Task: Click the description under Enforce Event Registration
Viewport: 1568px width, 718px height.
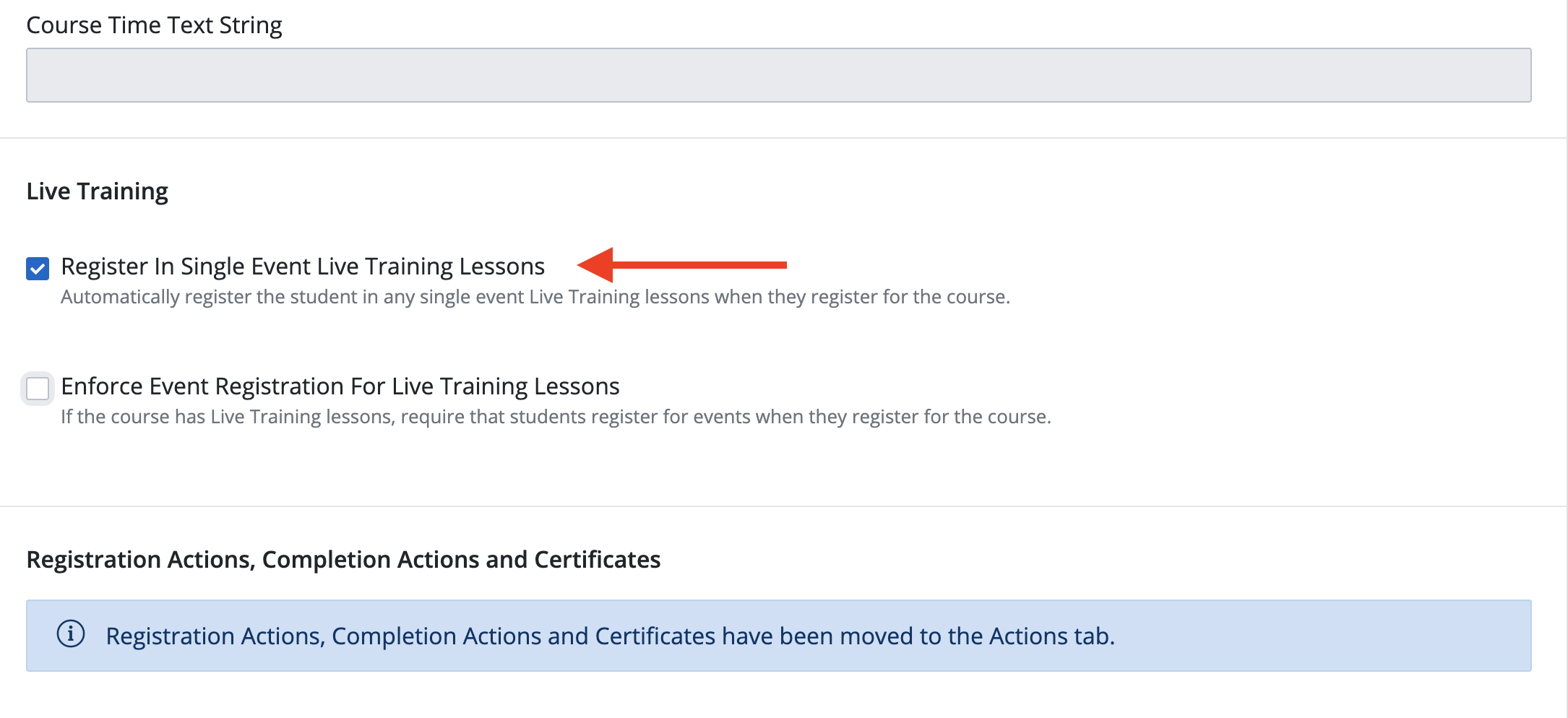Action: pos(556,417)
